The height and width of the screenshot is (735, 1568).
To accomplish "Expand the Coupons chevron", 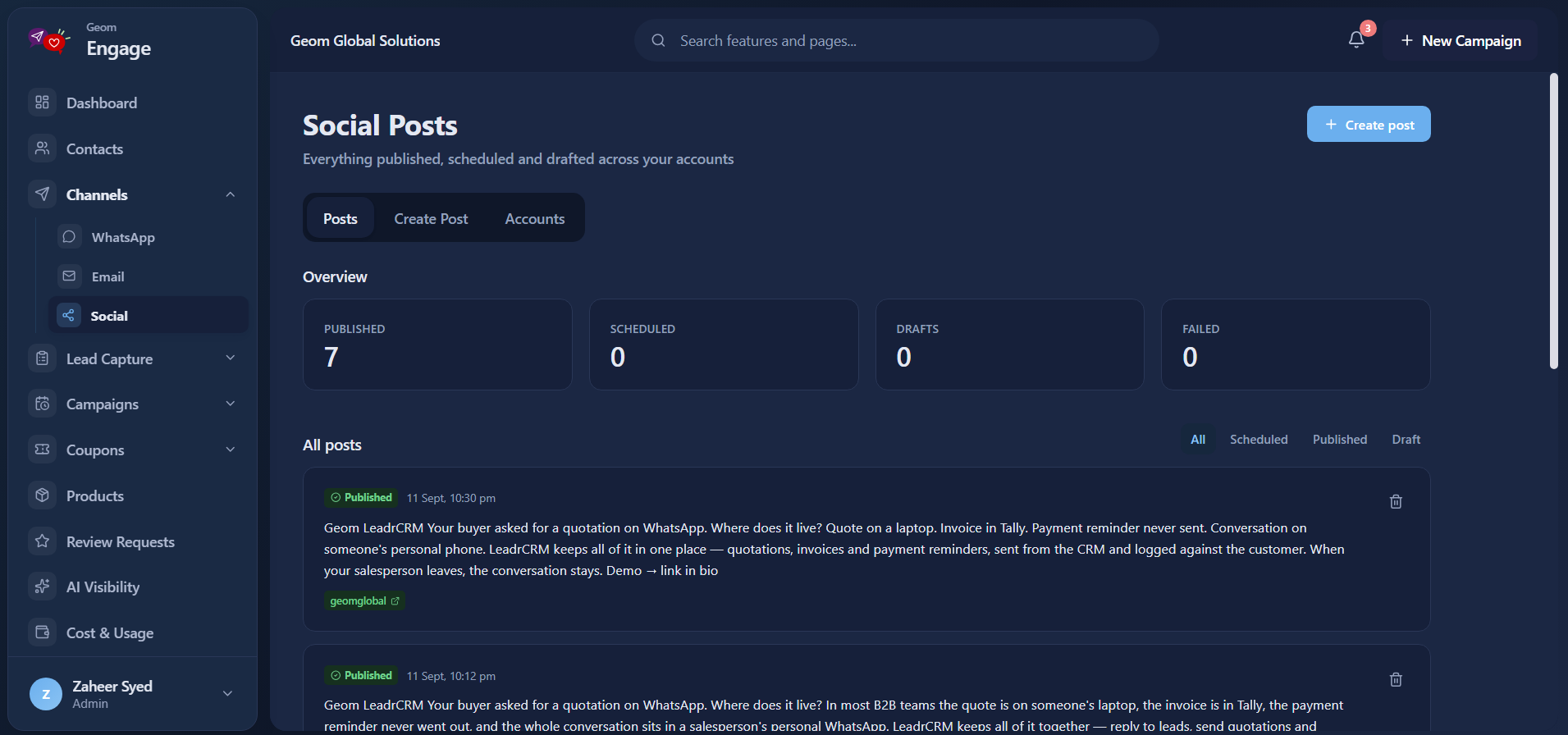I will [x=231, y=450].
